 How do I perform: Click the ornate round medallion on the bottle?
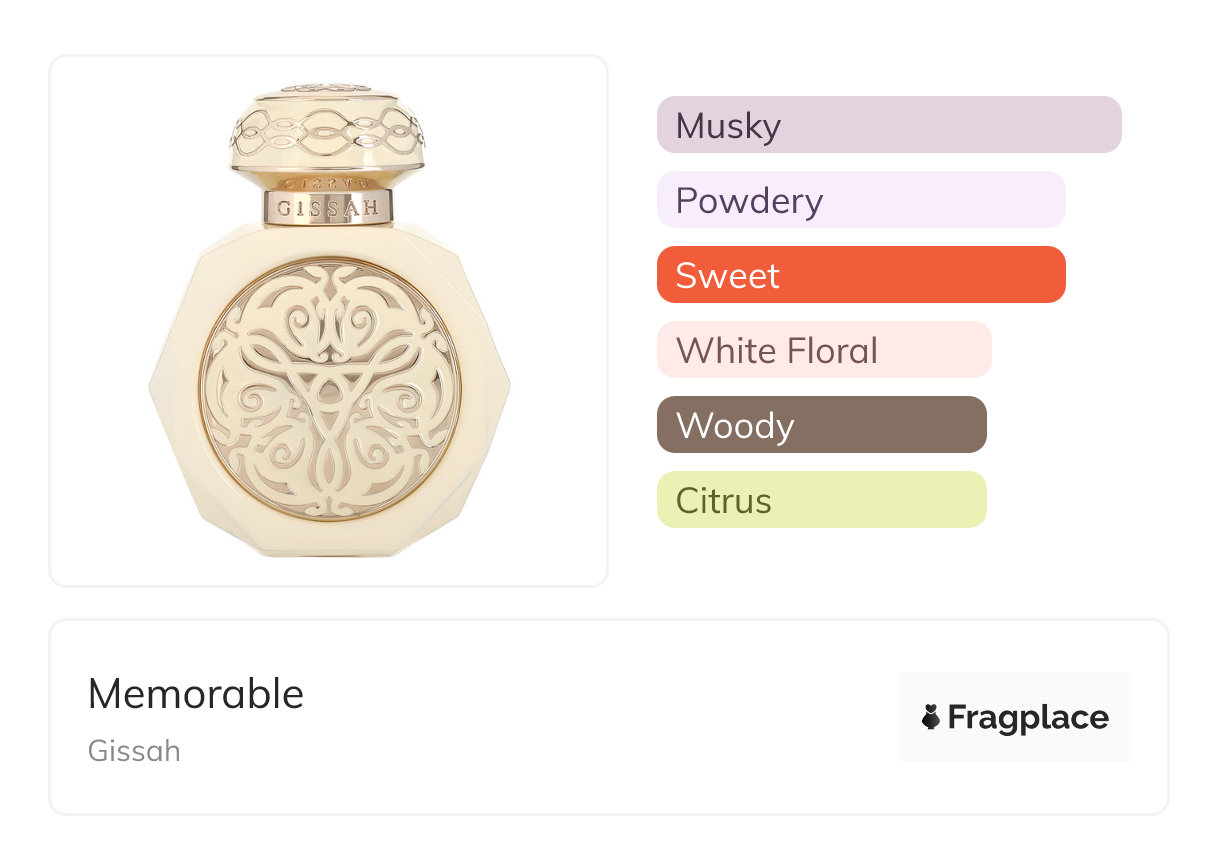[328, 389]
